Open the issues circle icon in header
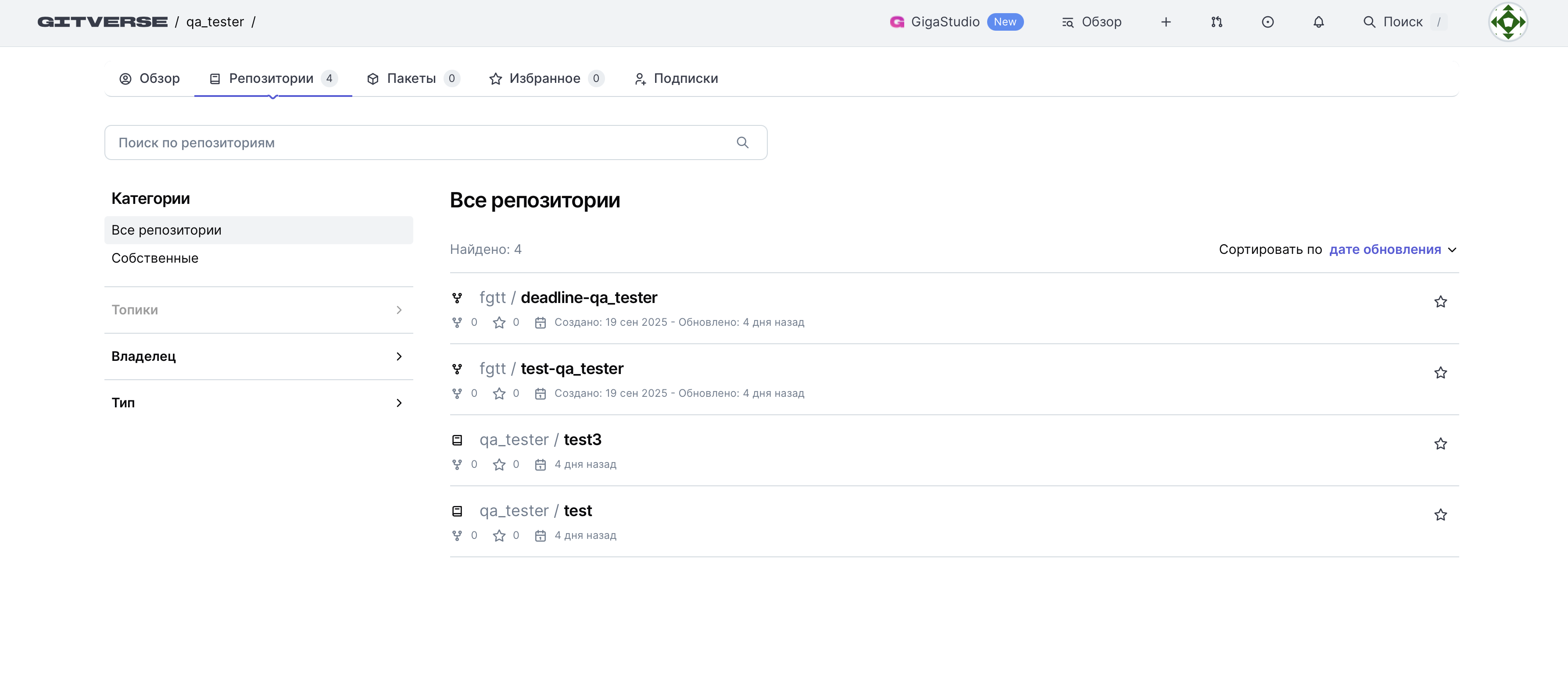This screenshot has height=677, width=1568. click(1267, 22)
